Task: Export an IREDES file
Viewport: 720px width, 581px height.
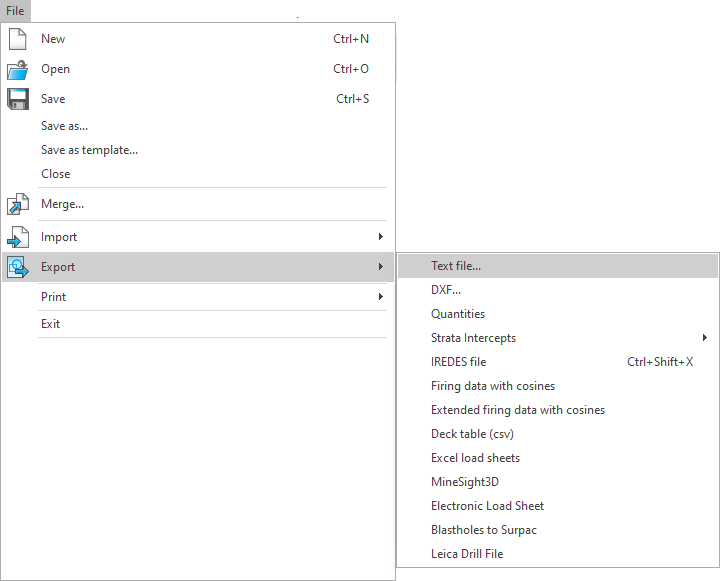Action: (x=557, y=362)
